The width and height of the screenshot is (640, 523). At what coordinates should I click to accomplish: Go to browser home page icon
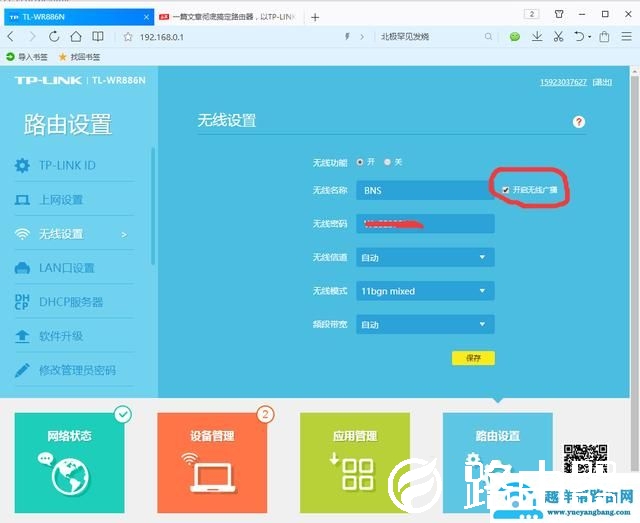pos(76,37)
